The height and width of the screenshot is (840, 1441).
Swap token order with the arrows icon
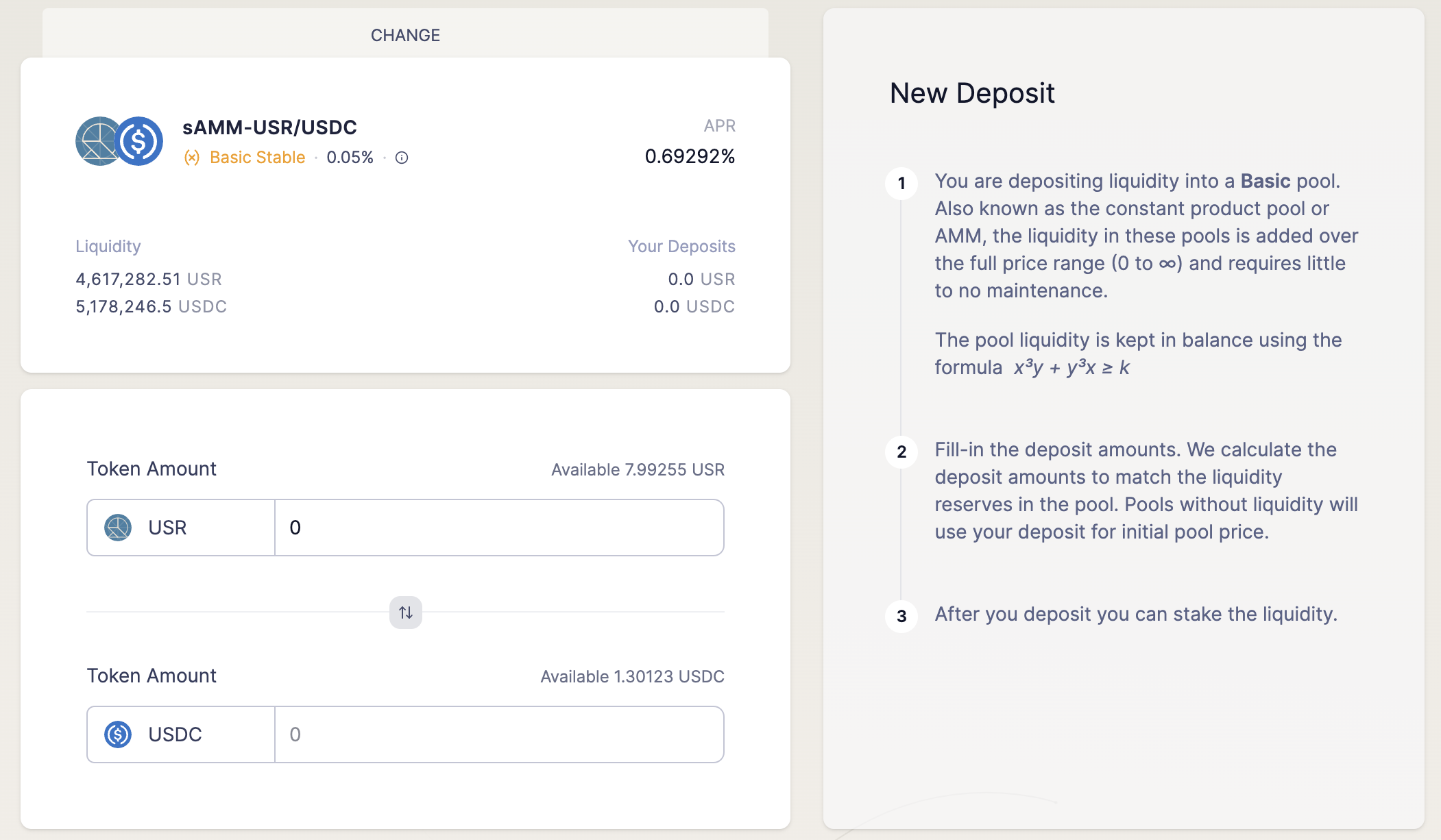click(x=406, y=613)
